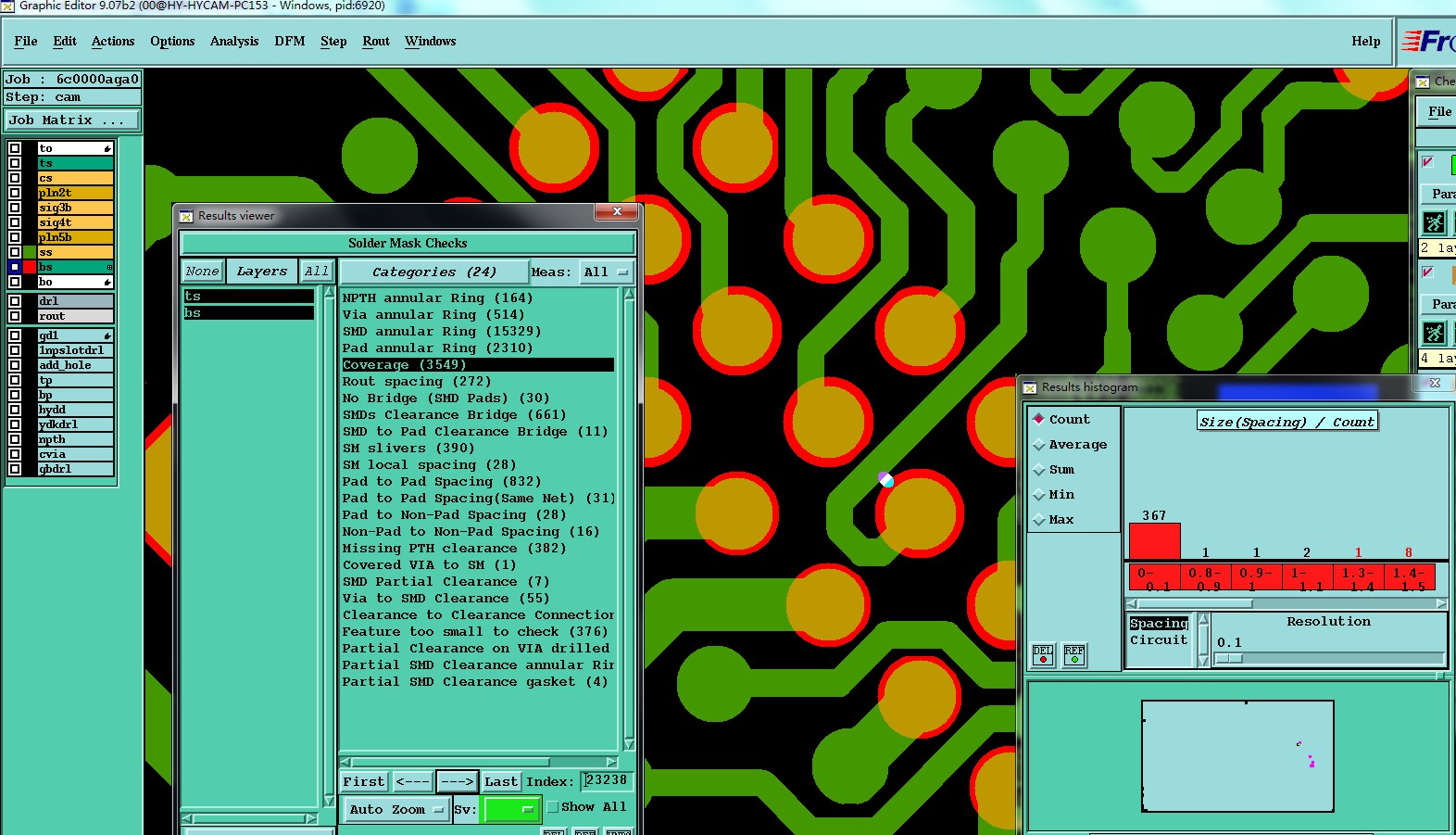Click the Index input field

(x=607, y=780)
